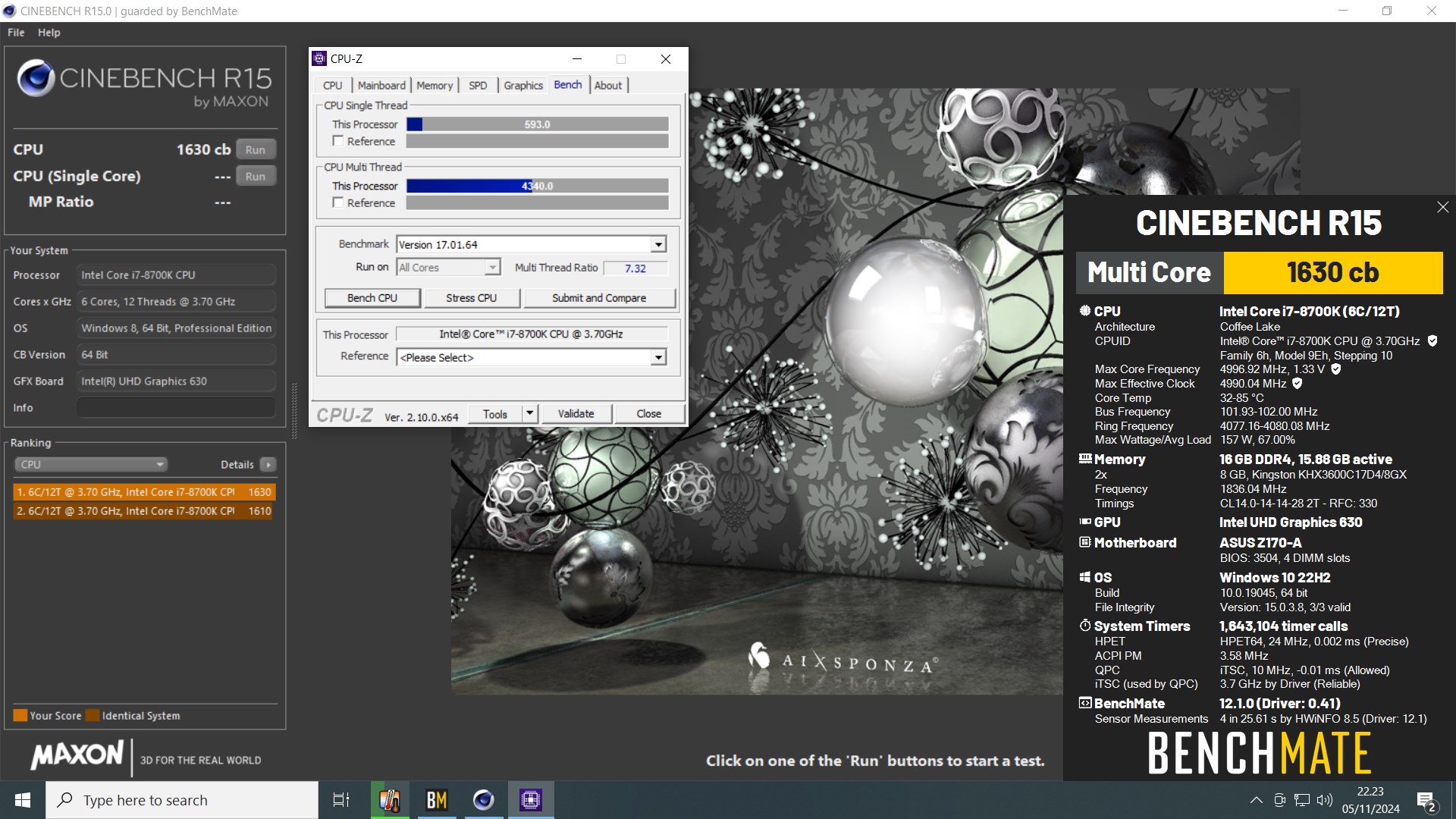Click the CPUID verified shield icon

coord(1432,341)
